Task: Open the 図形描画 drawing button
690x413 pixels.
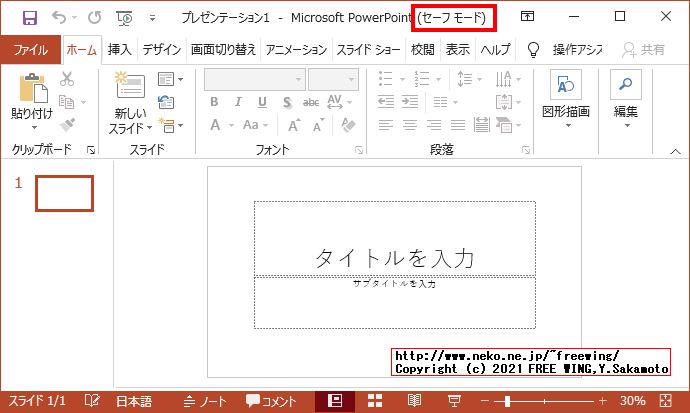Action: coord(565,99)
